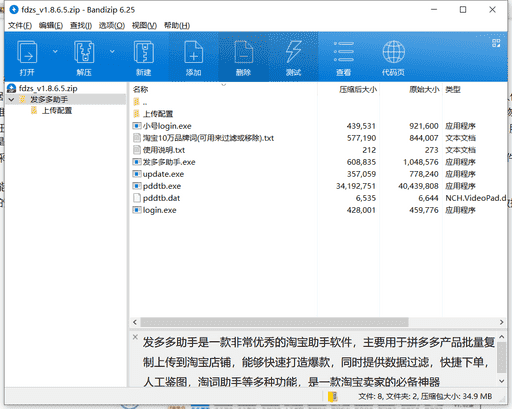Select the pddtb.dat file

(x=161, y=198)
